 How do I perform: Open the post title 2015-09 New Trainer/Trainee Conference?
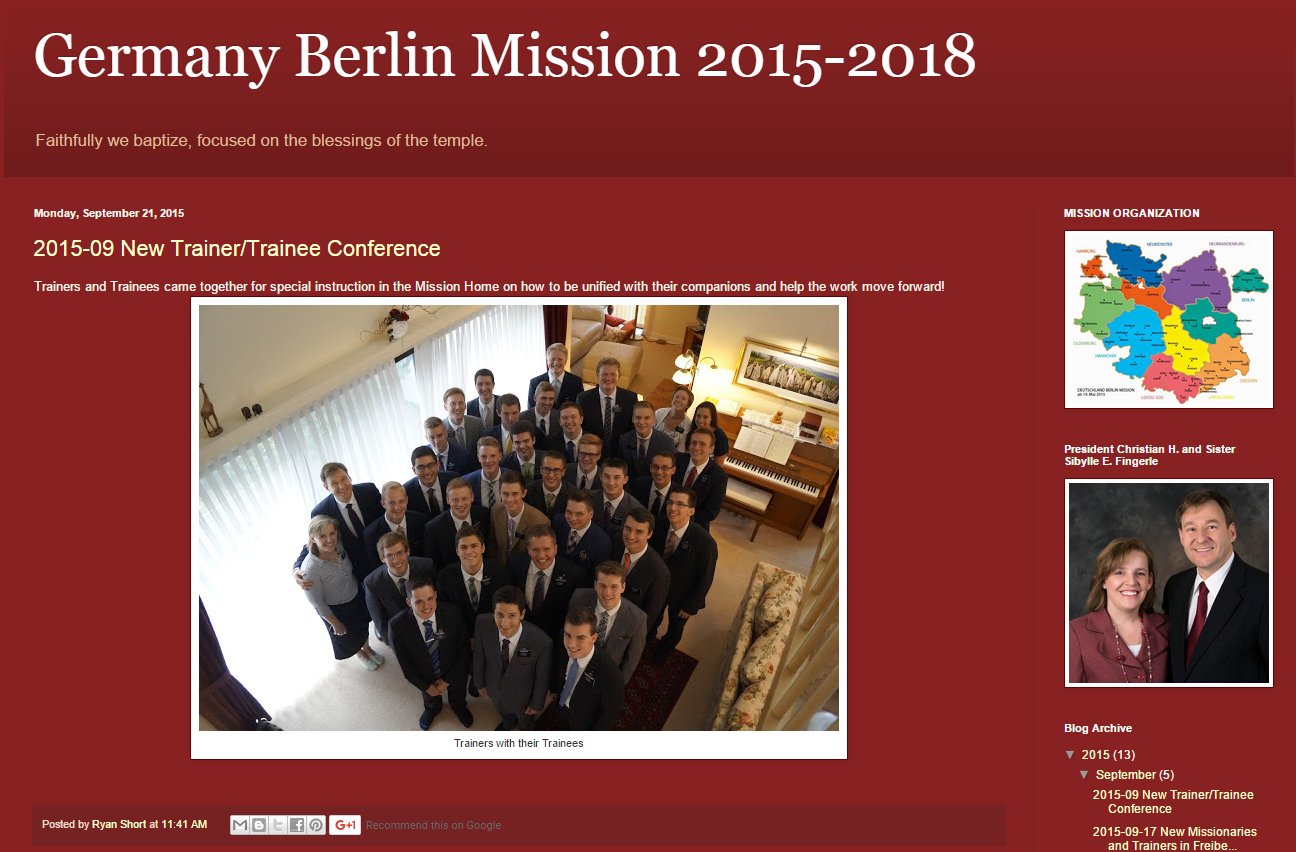237,248
